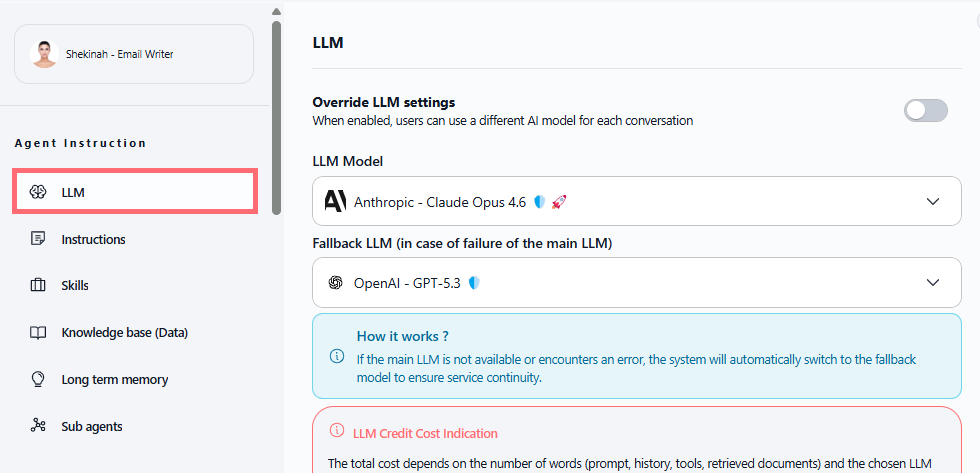This screenshot has width=980, height=473.
Task: Click the Skills briefcase icon
Action: click(39, 286)
